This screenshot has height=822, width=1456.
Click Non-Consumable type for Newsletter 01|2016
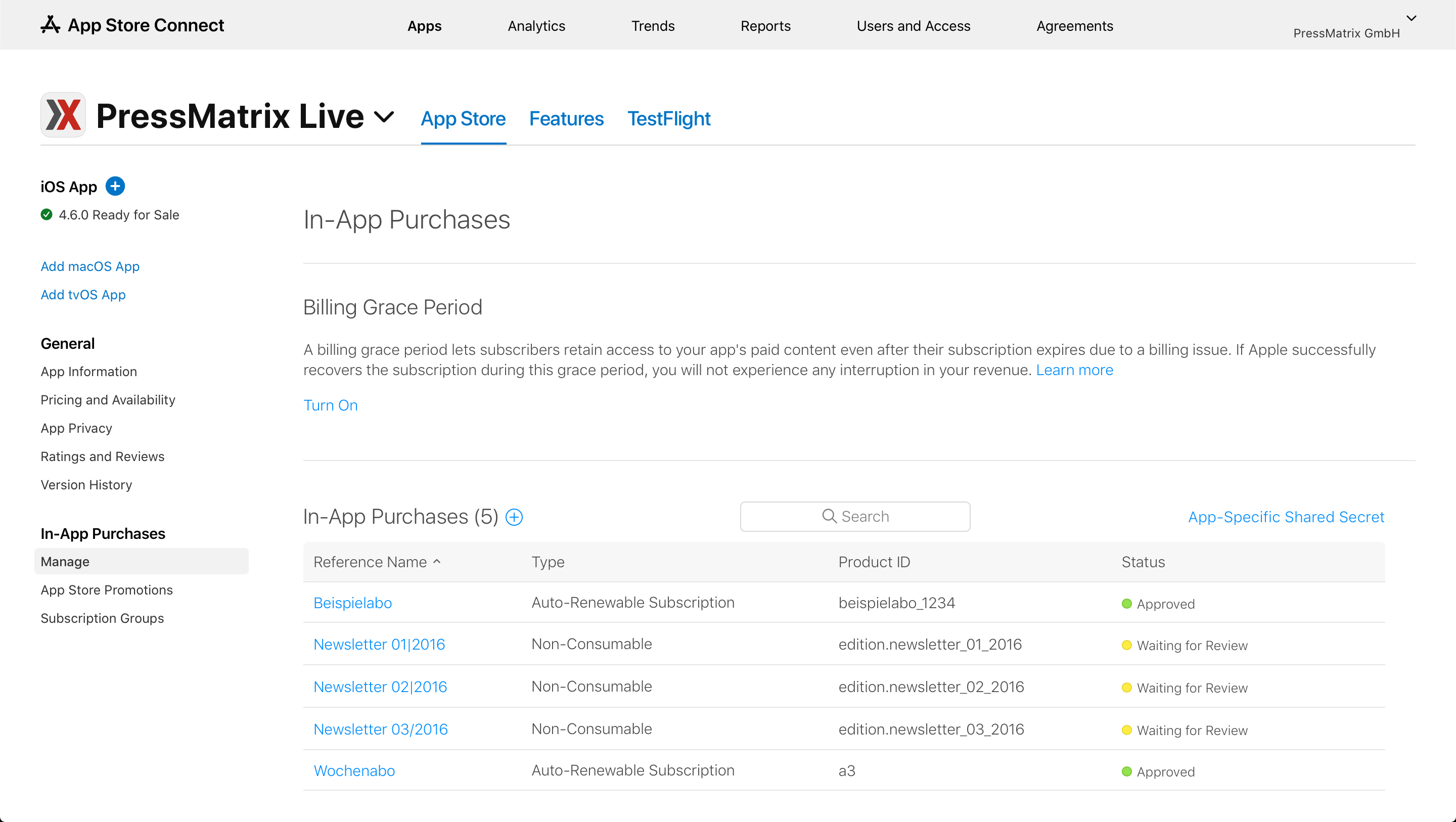[x=592, y=644]
